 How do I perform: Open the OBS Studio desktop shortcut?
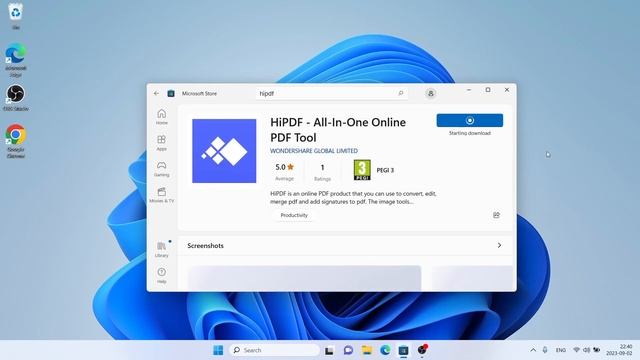(x=16, y=98)
